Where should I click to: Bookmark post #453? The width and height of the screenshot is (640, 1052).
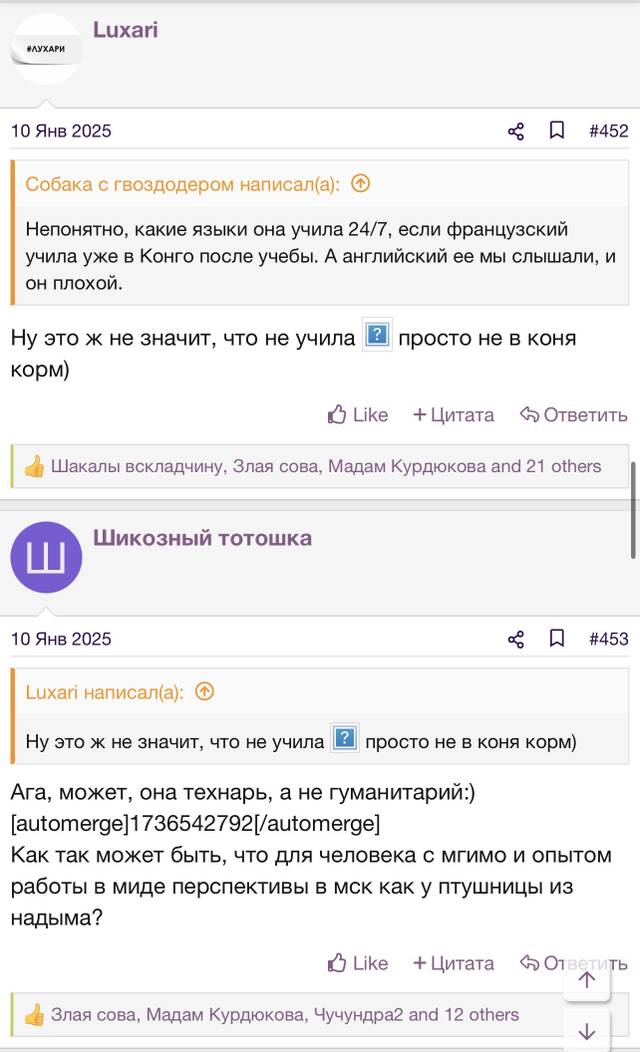[557, 638]
